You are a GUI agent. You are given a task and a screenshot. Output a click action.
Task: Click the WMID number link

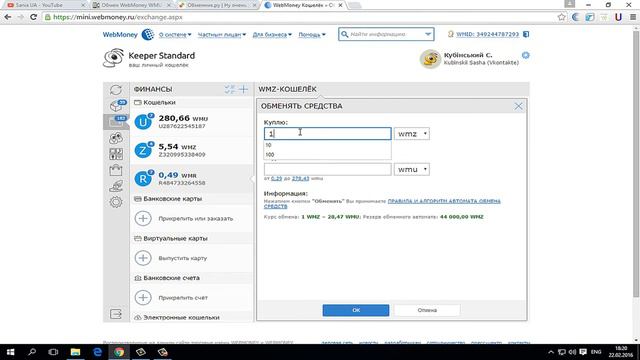pyautogui.click(x=487, y=34)
